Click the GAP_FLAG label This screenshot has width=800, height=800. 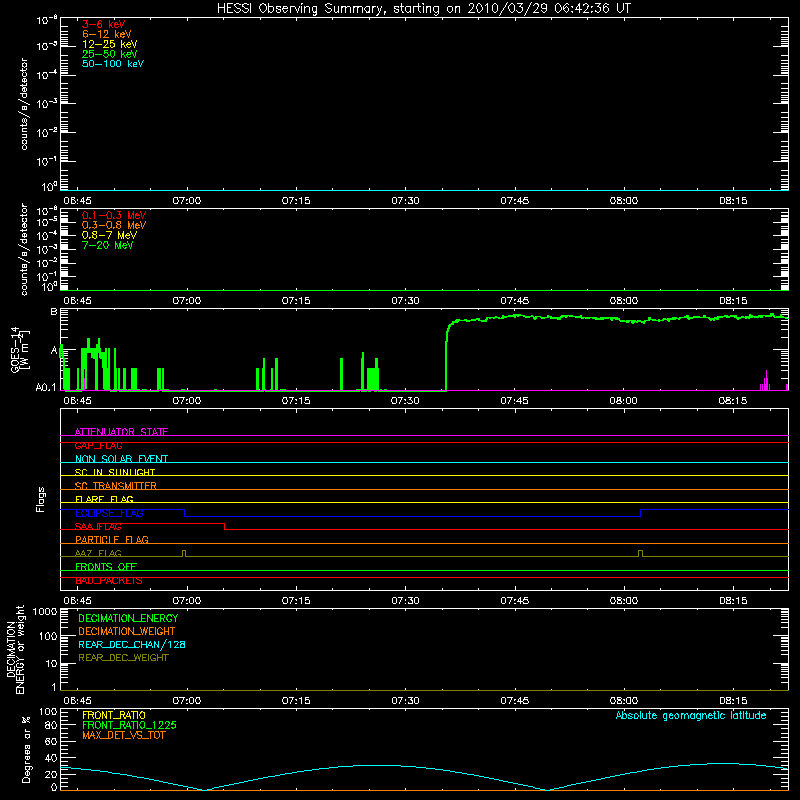point(98,445)
